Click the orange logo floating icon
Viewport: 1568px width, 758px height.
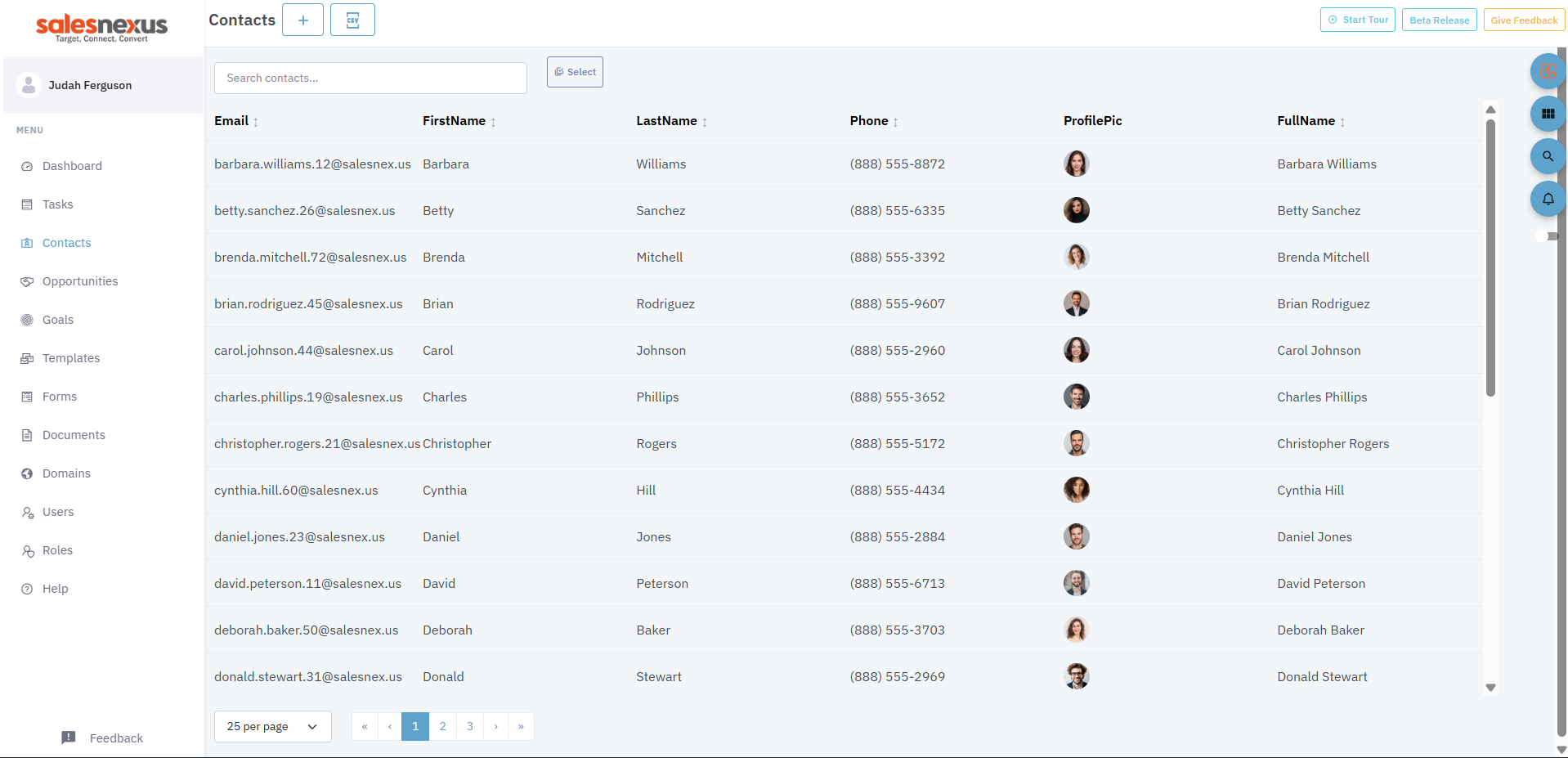[x=1548, y=72]
